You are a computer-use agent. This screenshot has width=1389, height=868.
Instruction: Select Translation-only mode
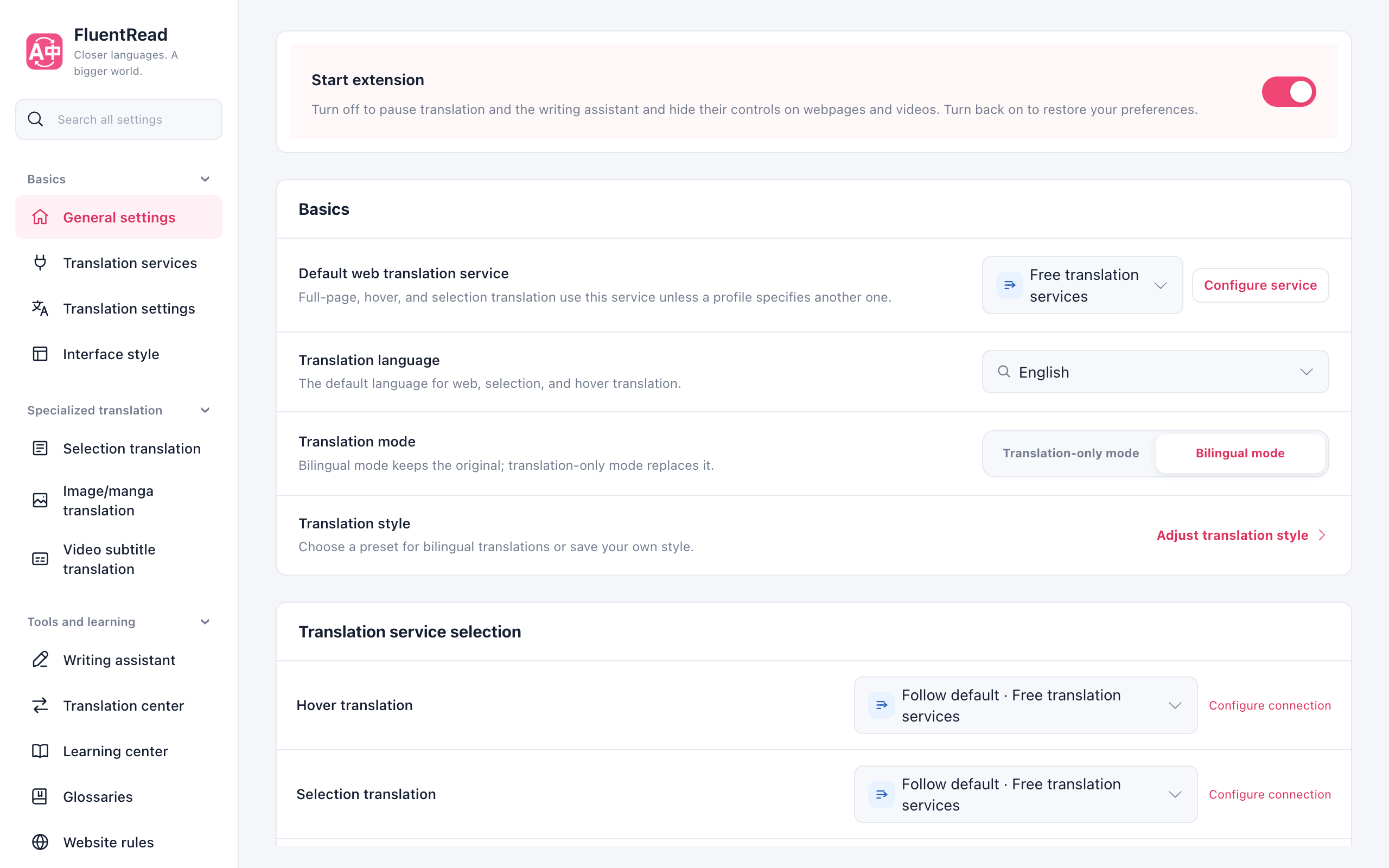click(x=1071, y=453)
